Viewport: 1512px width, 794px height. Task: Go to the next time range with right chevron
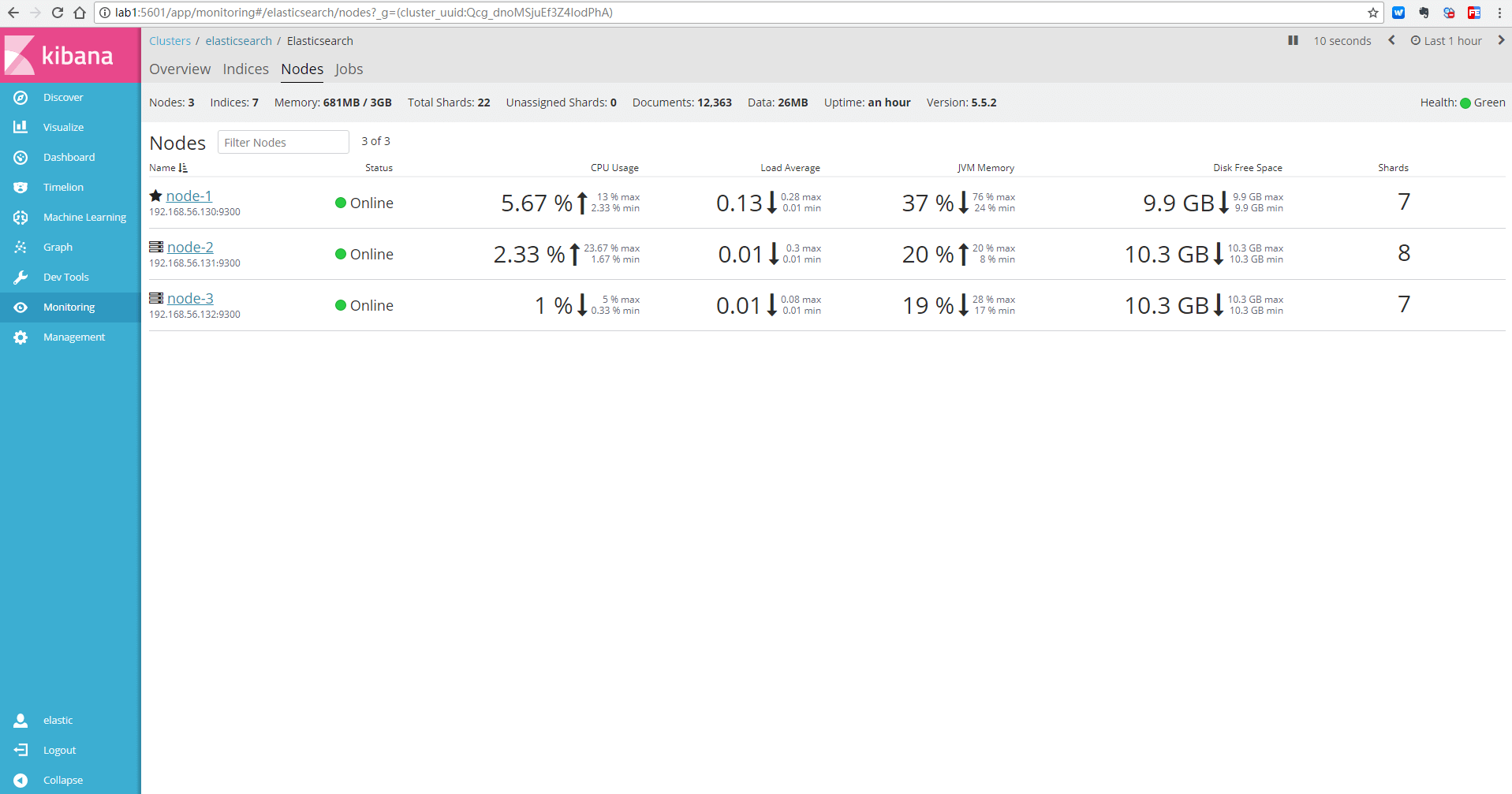tap(1501, 40)
